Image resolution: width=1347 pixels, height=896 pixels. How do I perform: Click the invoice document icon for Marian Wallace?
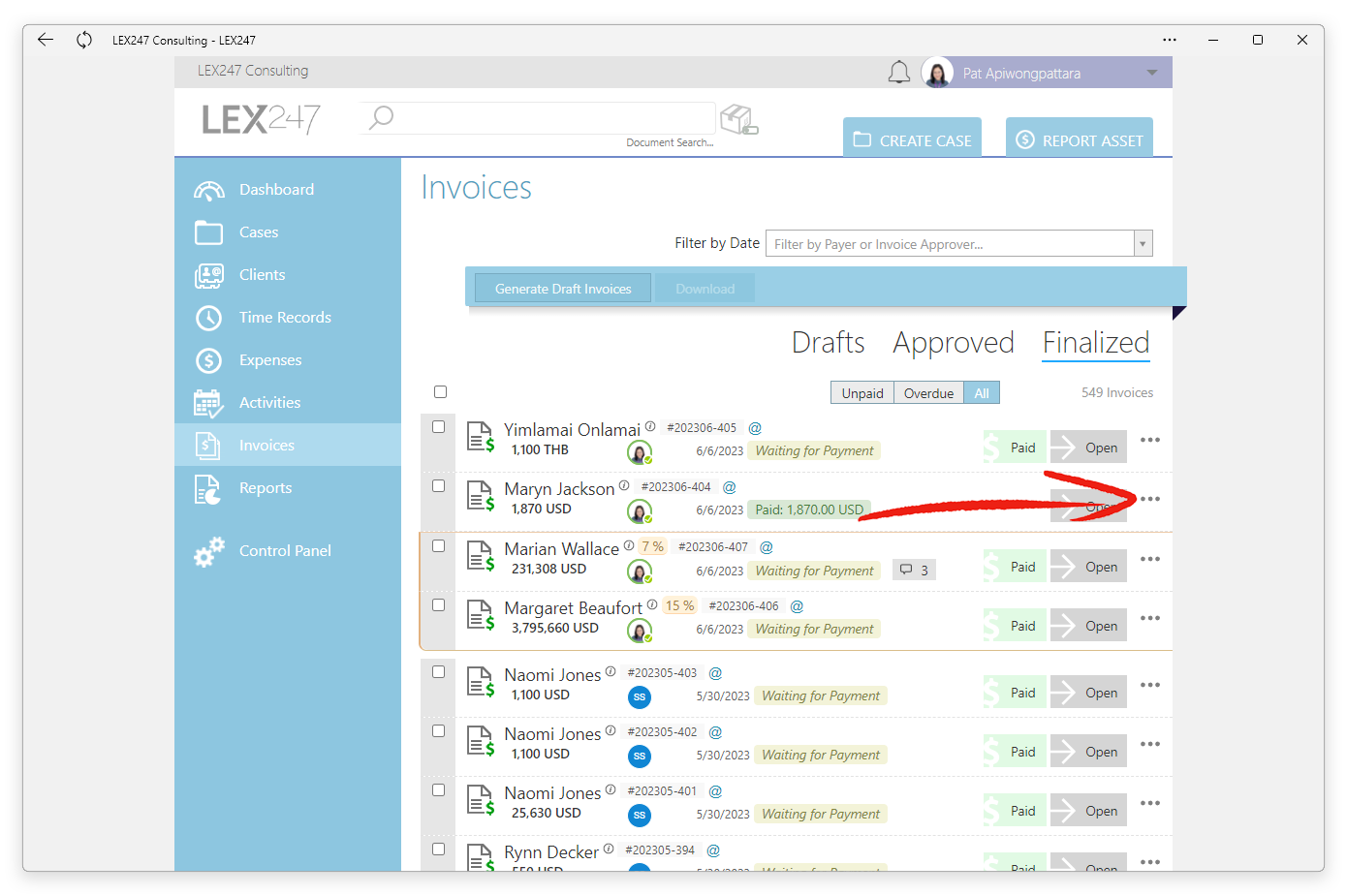tap(481, 556)
